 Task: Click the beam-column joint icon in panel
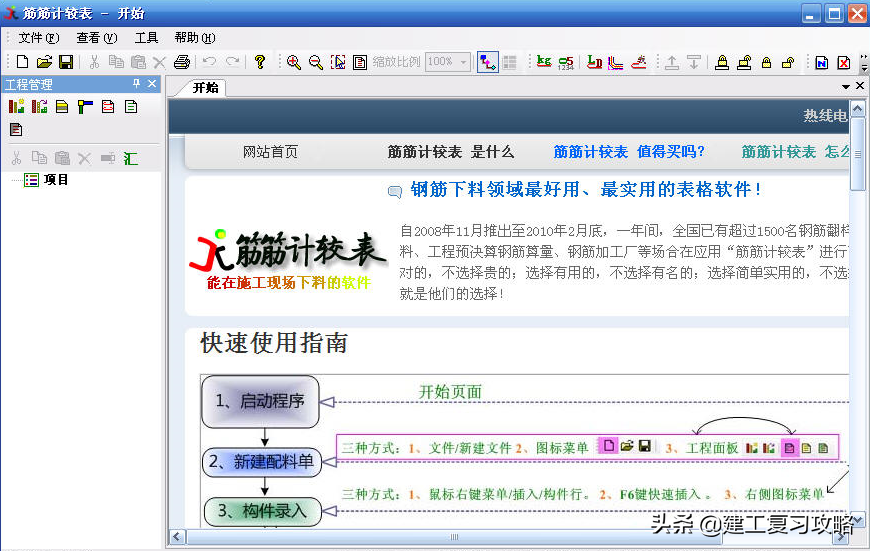point(85,107)
